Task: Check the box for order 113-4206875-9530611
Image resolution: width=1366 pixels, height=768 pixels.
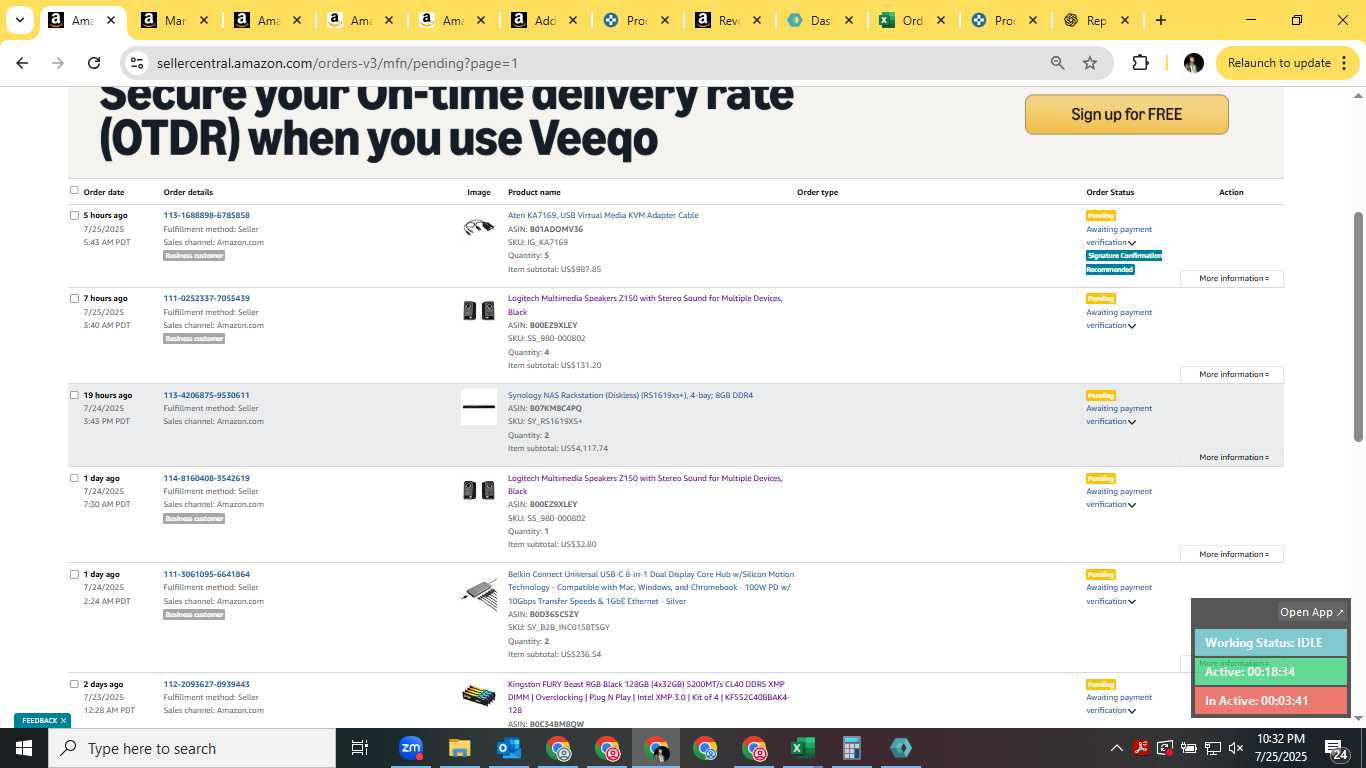Action: coord(74,395)
